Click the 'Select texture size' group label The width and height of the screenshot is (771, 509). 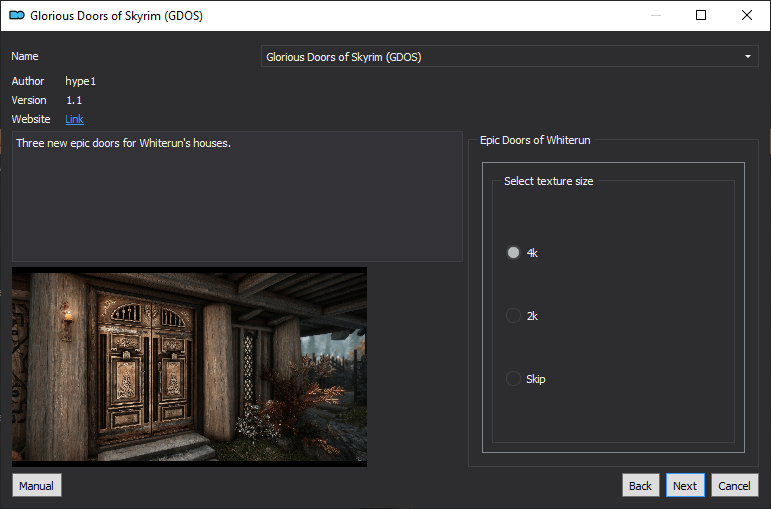tap(548, 181)
